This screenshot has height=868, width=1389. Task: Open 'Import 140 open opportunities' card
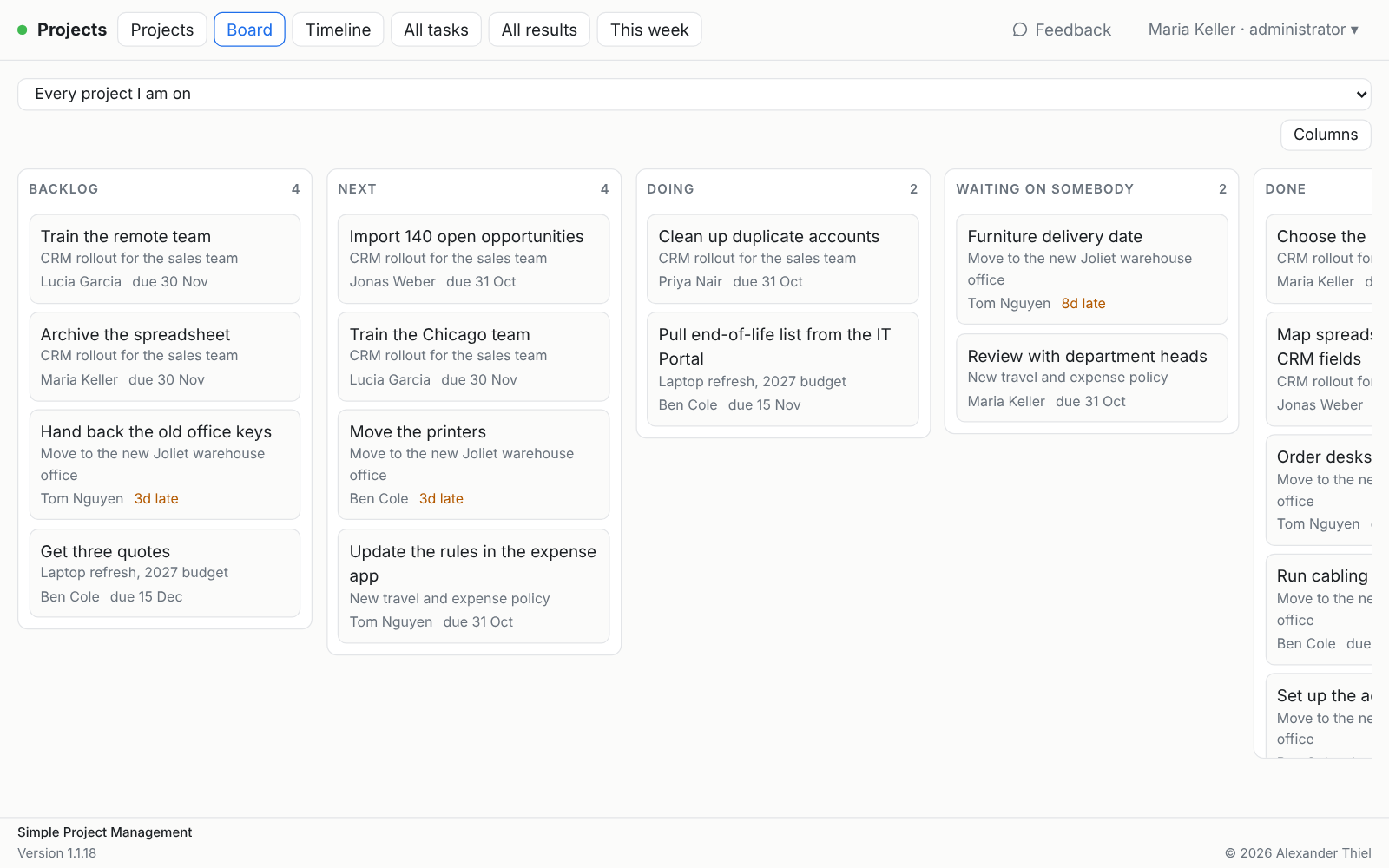pos(474,259)
